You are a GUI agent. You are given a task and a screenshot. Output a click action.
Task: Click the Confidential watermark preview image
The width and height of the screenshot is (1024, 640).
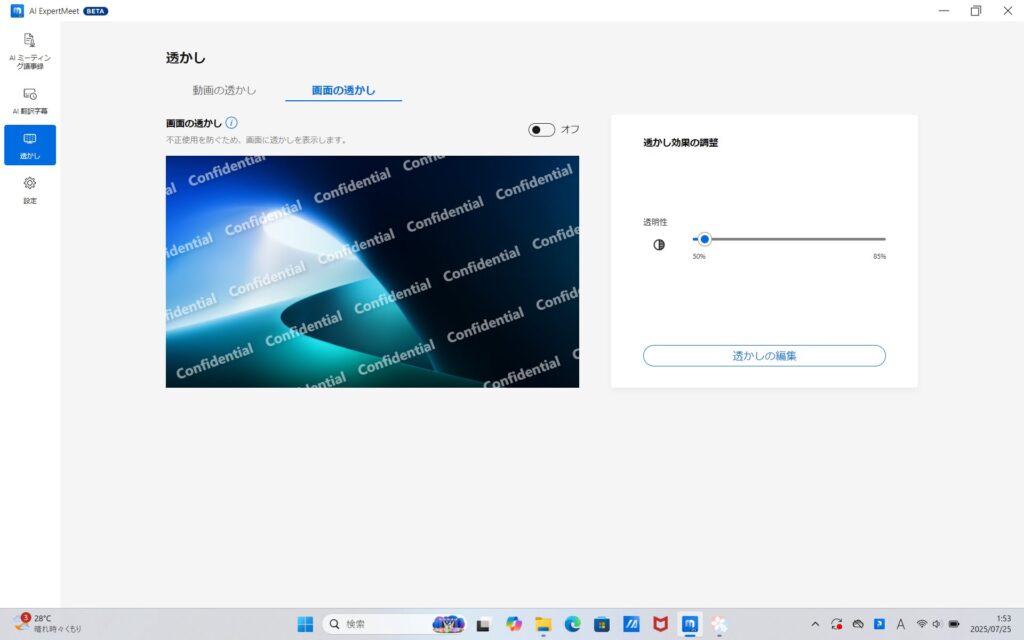pyautogui.click(x=371, y=271)
